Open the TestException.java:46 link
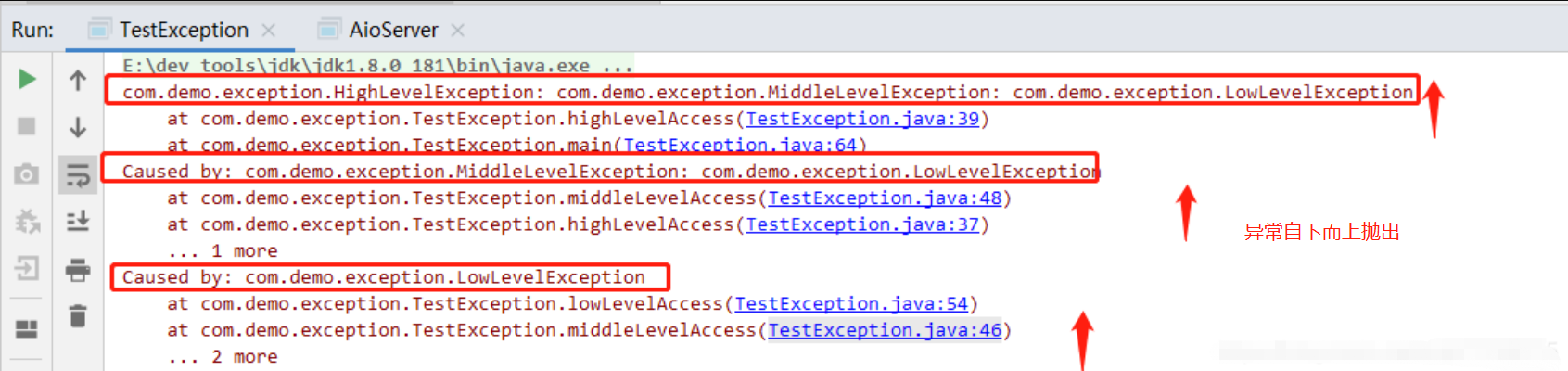 (885, 330)
